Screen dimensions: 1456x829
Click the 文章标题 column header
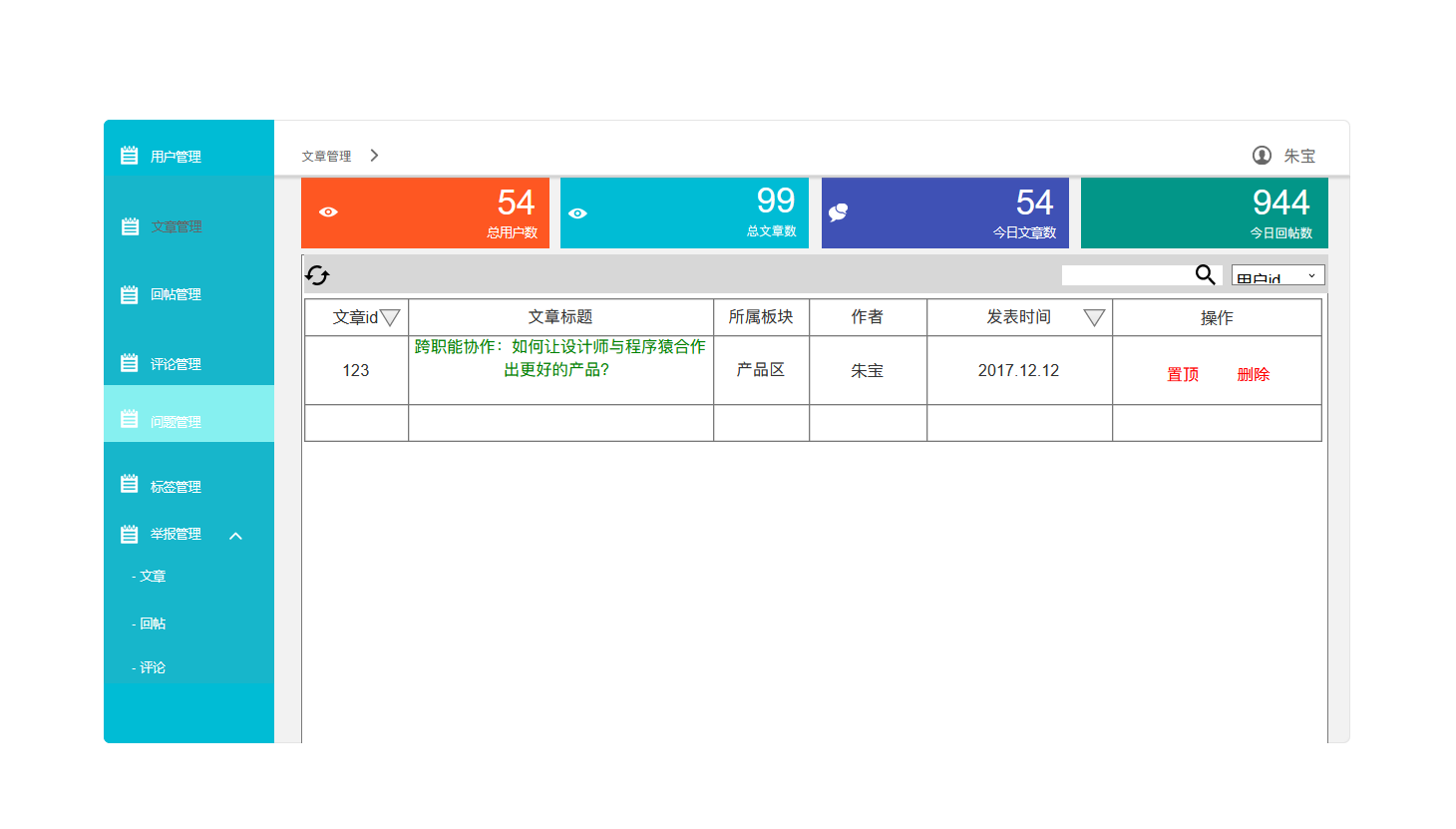coord(560,317)
